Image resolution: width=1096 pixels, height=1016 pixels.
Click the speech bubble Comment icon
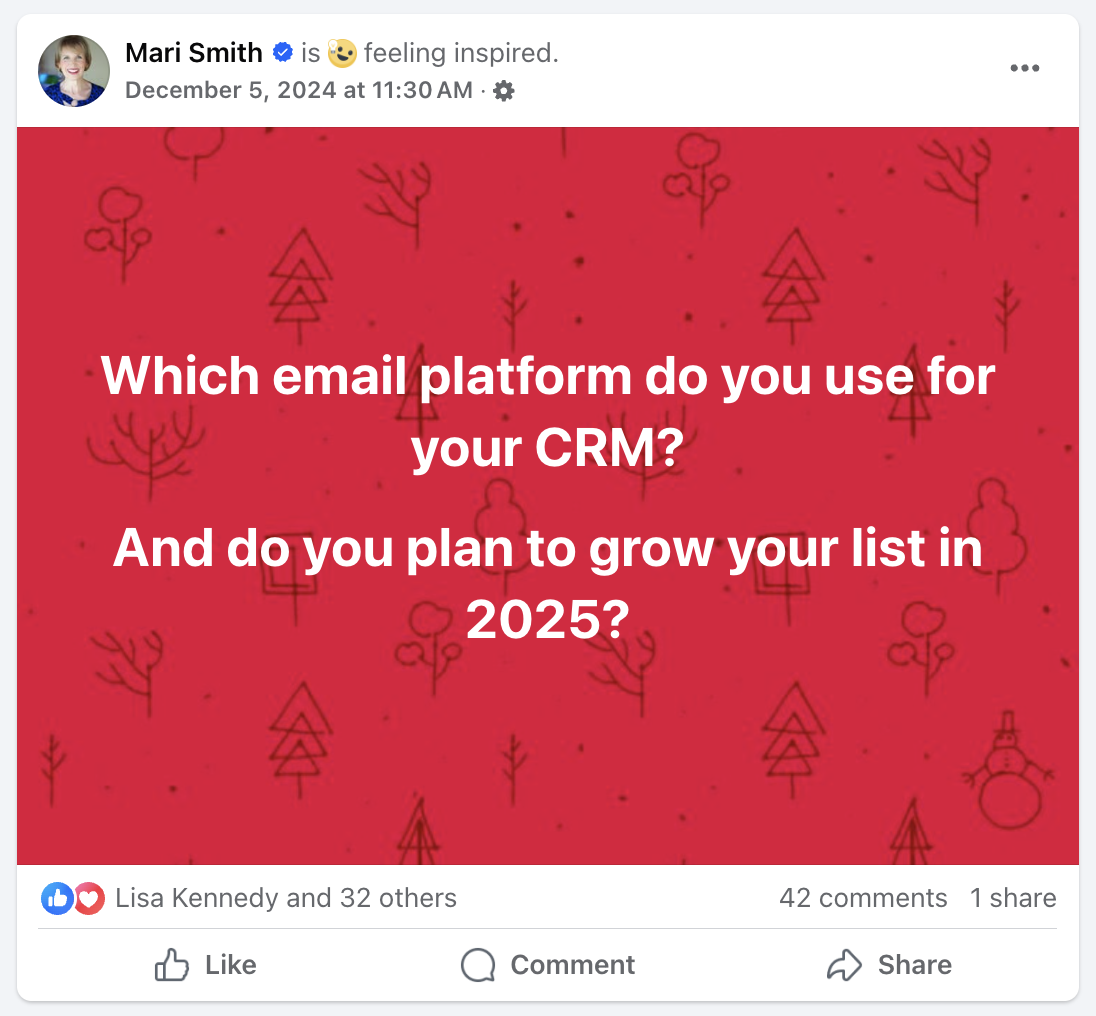[479, 964]
